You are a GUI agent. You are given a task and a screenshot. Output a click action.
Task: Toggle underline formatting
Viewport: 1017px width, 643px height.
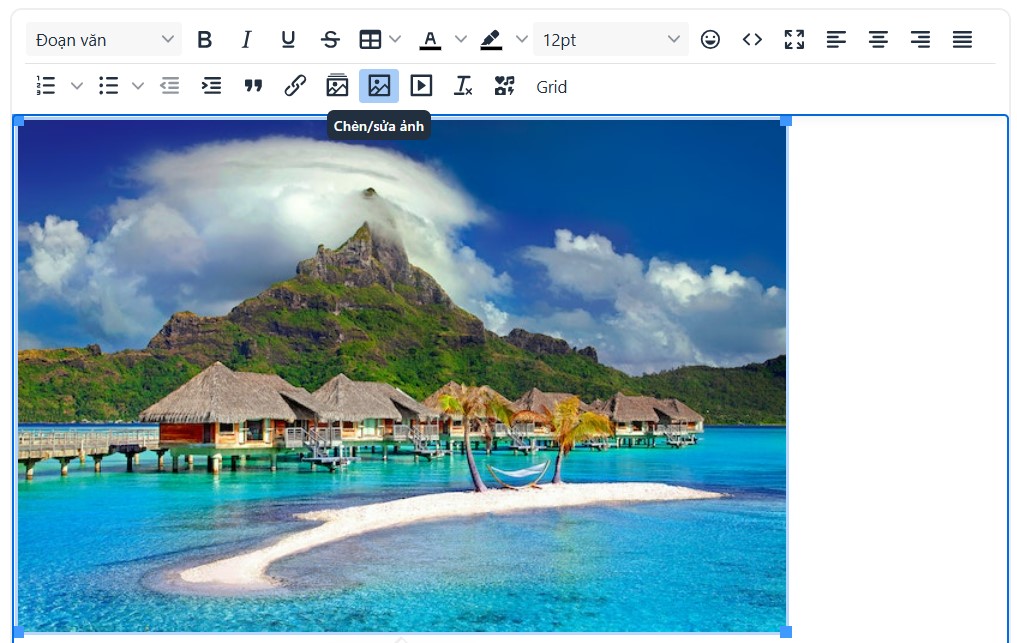click(288, 40)
